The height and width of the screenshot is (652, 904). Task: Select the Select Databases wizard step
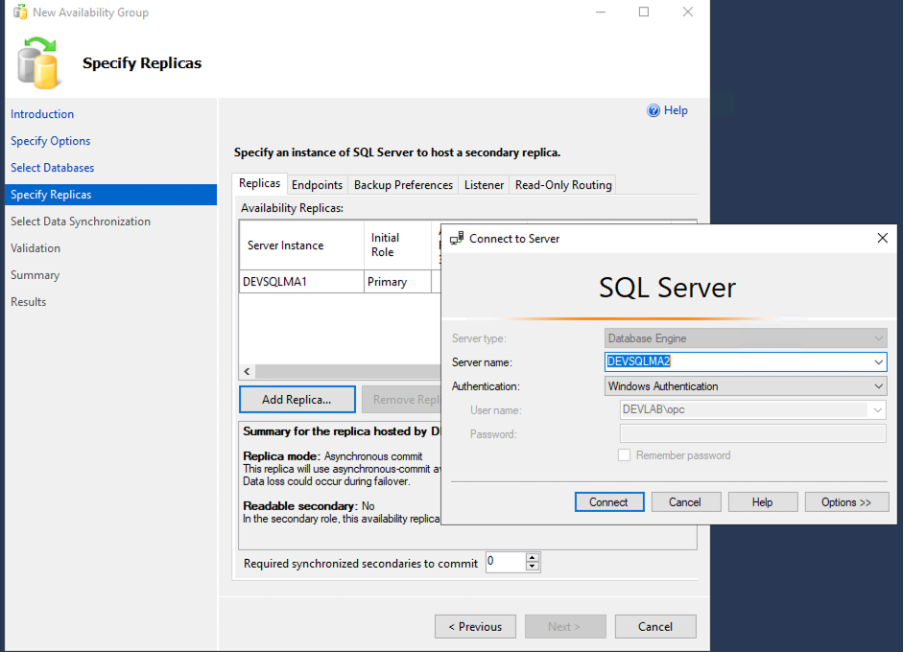pos(50,167)
